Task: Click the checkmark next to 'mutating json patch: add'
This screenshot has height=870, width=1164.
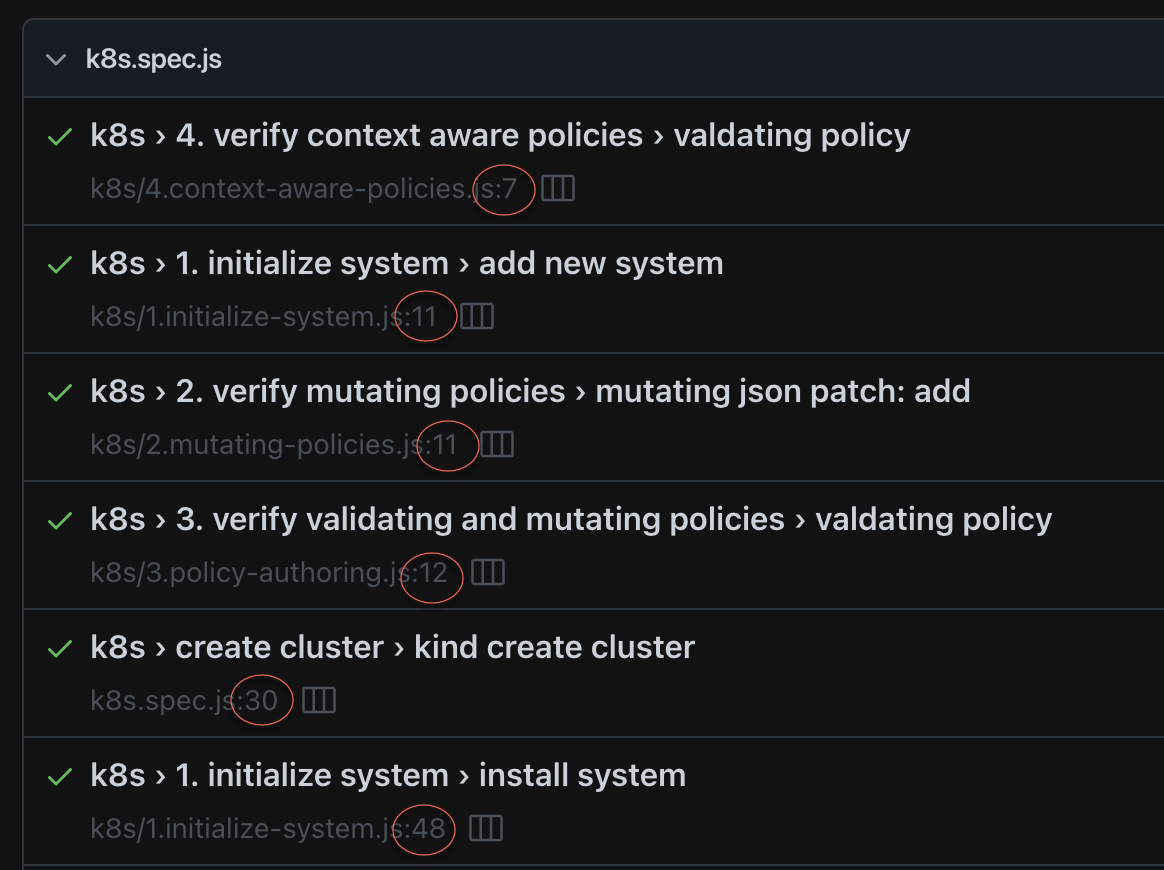Action: [59, 391]
